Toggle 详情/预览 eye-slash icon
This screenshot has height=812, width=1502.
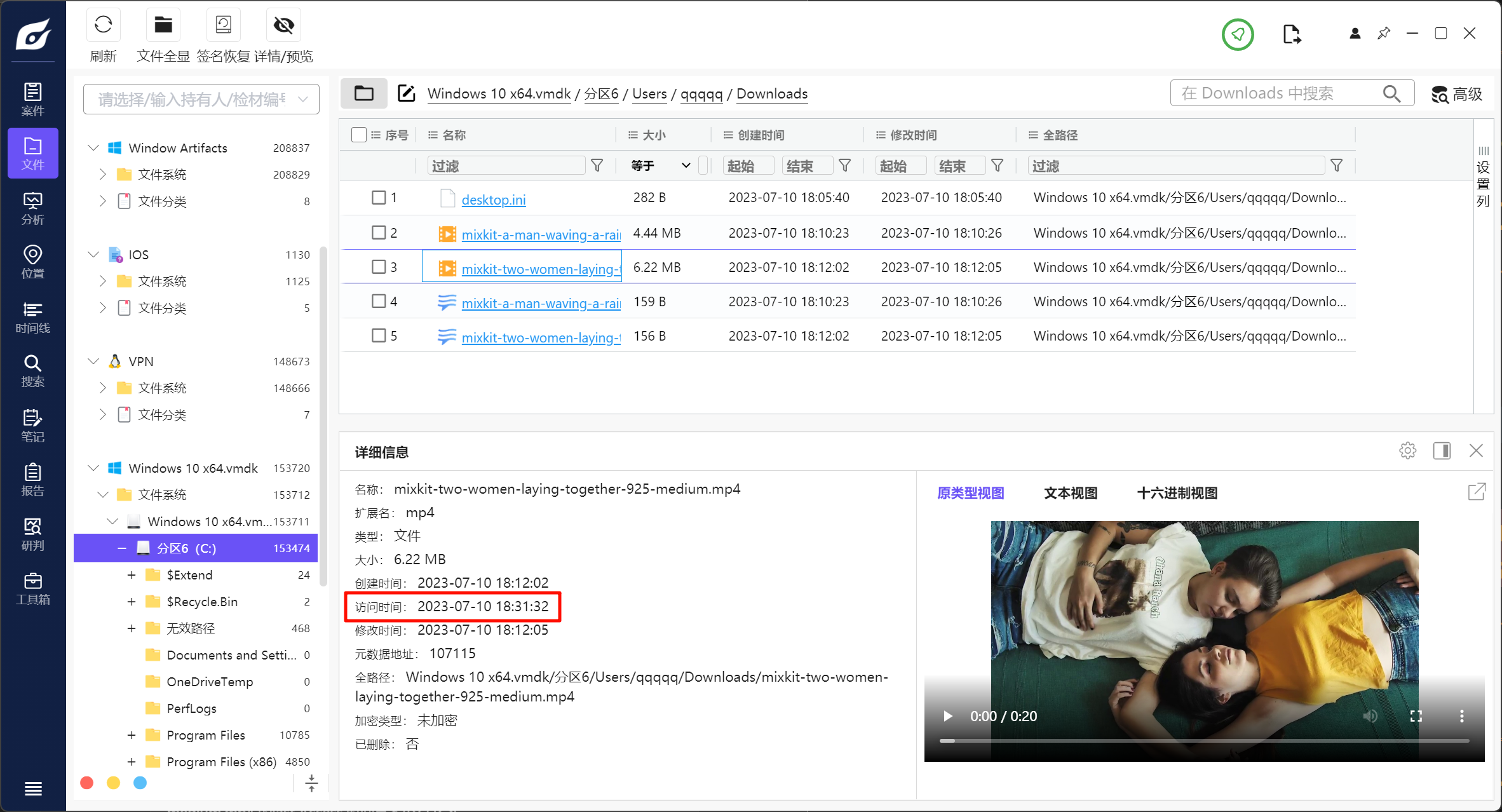283,25
